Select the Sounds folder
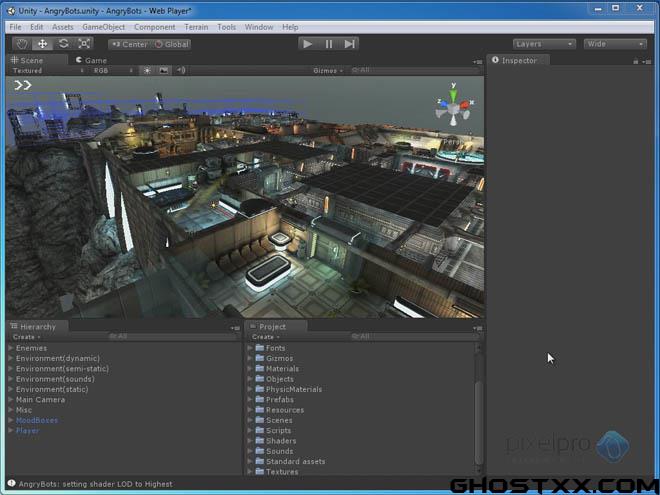This screenshot has height=495, width=660. tap(279, 451)
